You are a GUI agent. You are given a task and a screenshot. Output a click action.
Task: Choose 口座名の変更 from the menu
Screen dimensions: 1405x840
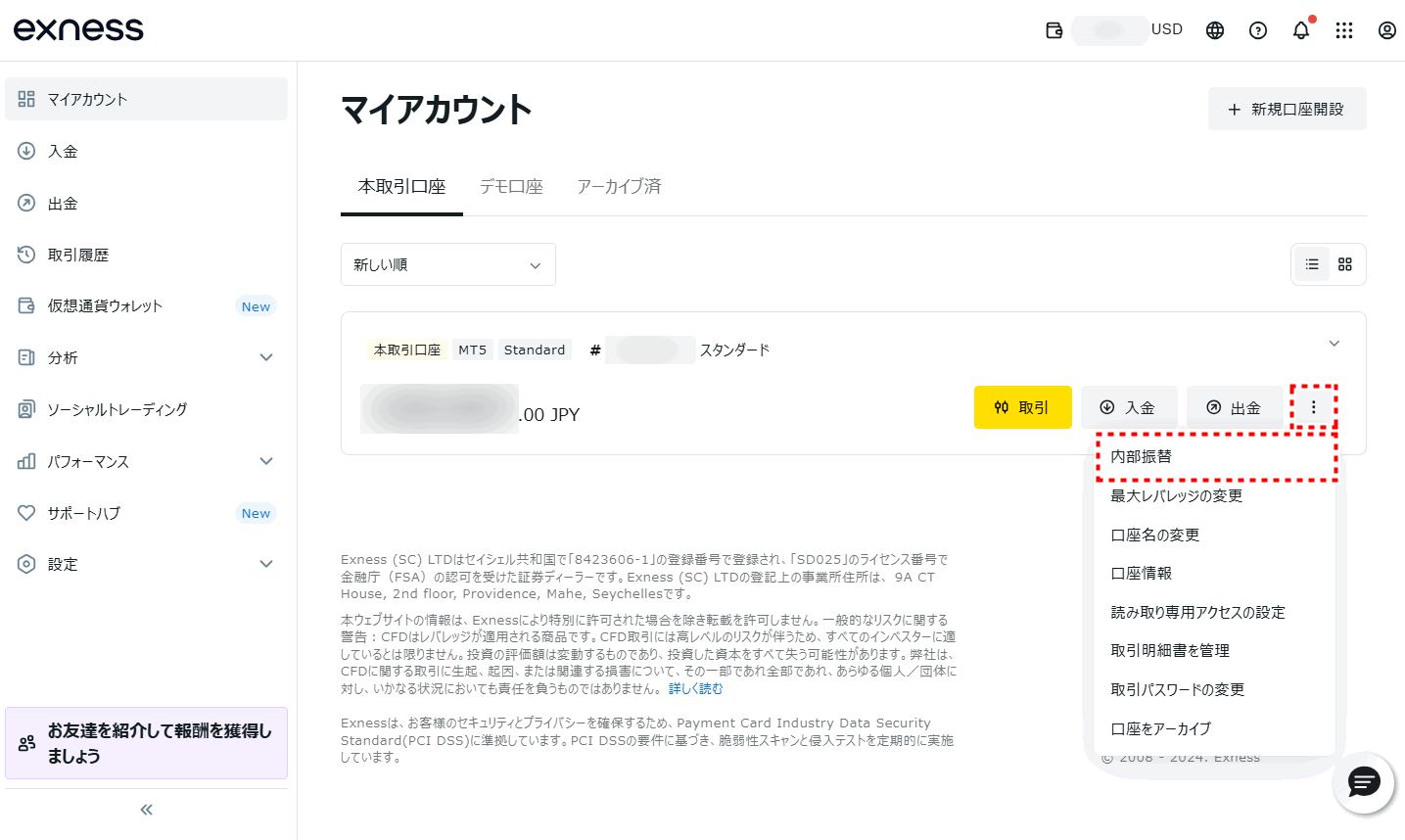(1215, 535)
